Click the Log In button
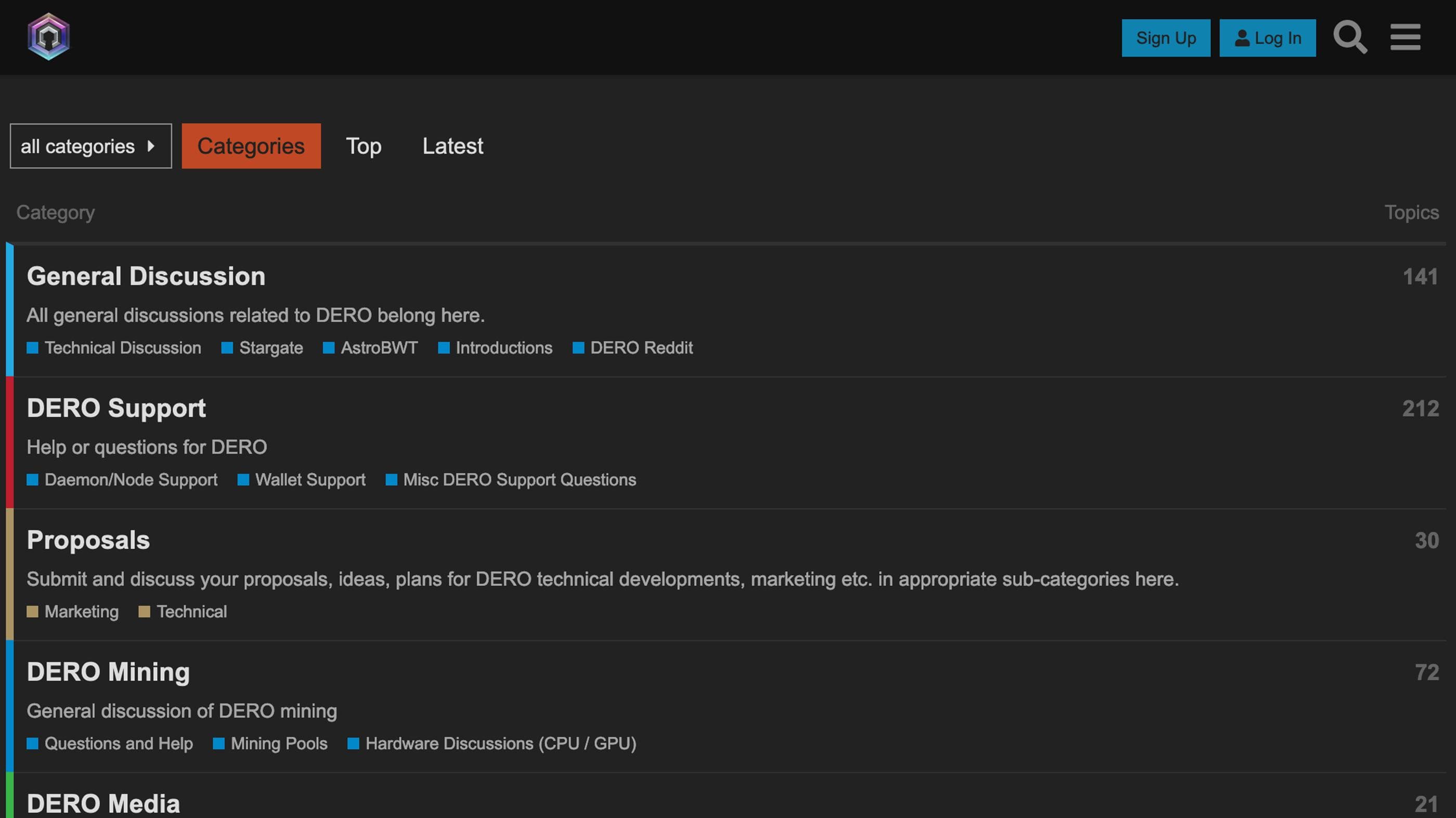 pyautogui.click(x=1267, y=38)
